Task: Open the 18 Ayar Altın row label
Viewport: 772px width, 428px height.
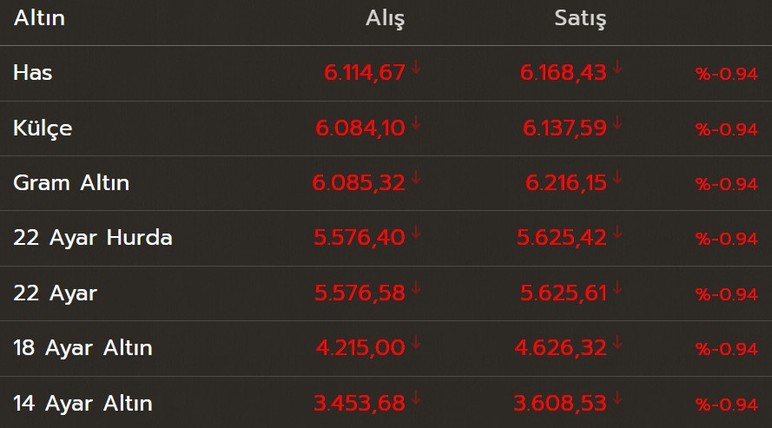Action: [83, 348]
